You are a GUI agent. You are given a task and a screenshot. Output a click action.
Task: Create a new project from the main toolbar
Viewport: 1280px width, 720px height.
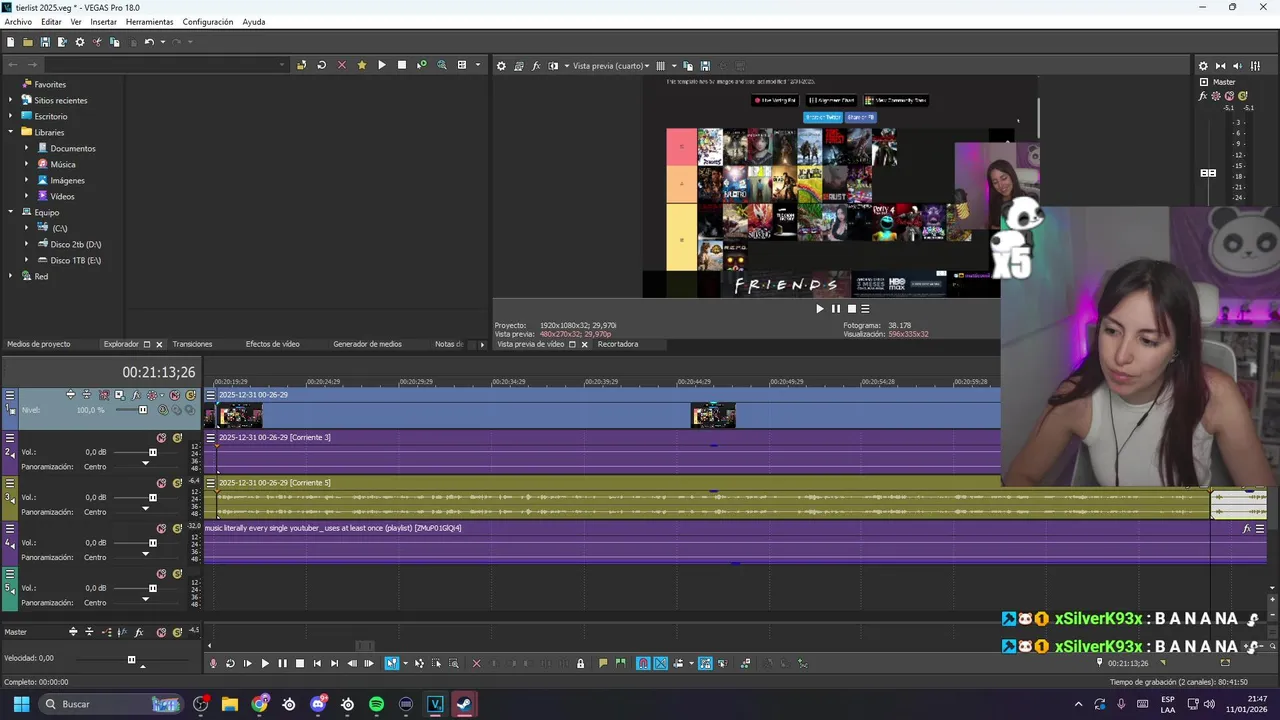coord(10,42)
